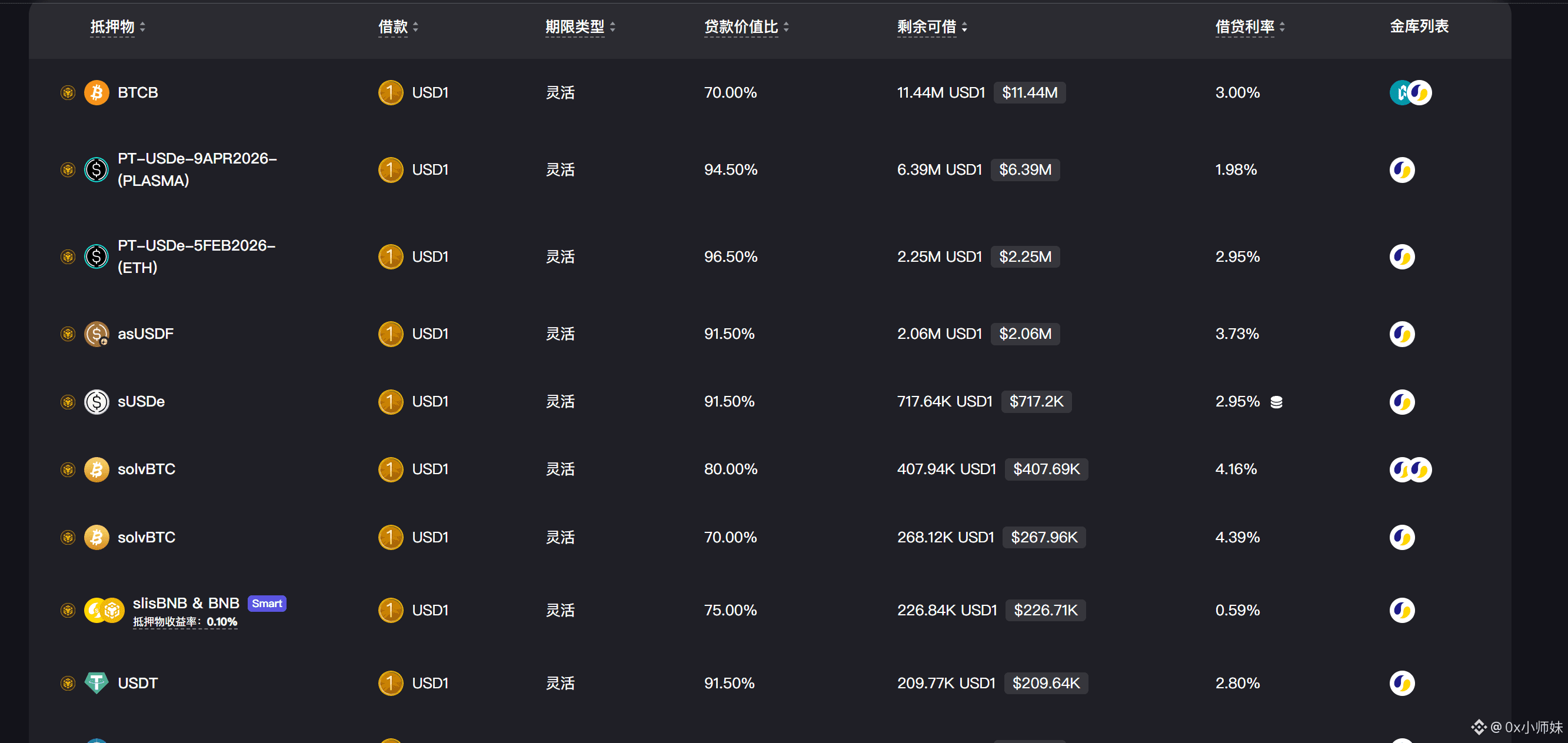Open PT-USDe-5FEB2026-(ETH) market row
This screenshot has width=1568, height=743.
[196, 256]
